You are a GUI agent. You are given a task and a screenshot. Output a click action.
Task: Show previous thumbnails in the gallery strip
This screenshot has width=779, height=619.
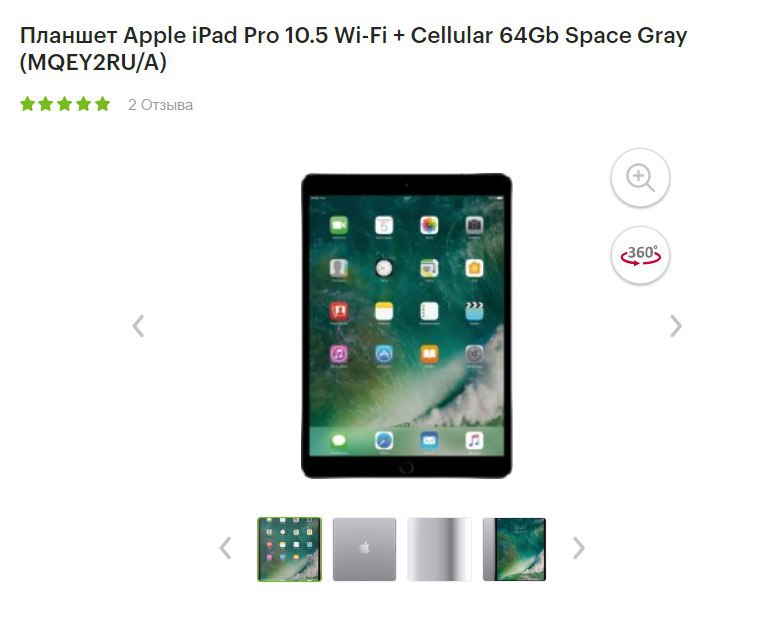[x=226, y=548]
